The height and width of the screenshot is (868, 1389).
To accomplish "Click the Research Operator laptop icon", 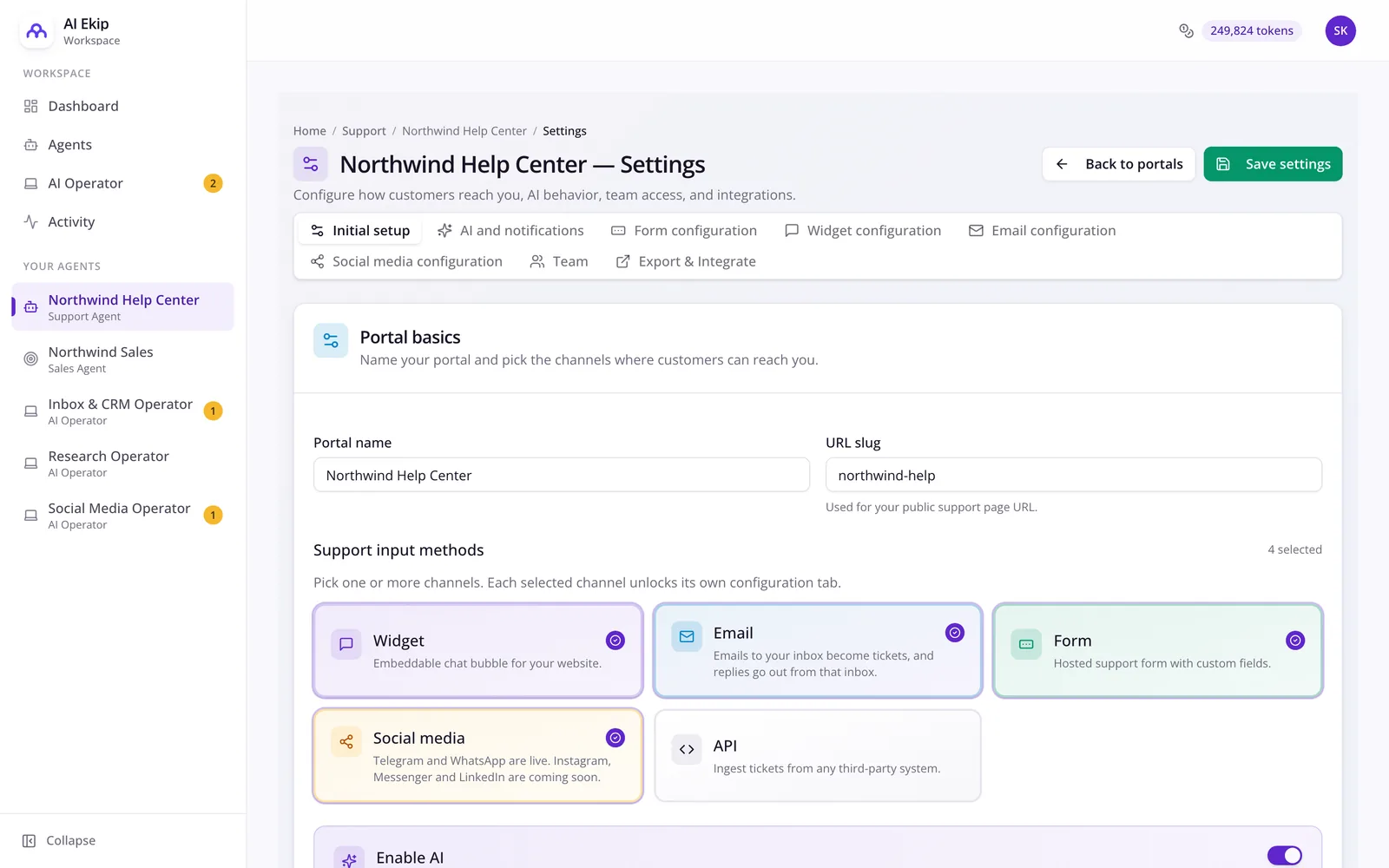I will coord(31,463).
